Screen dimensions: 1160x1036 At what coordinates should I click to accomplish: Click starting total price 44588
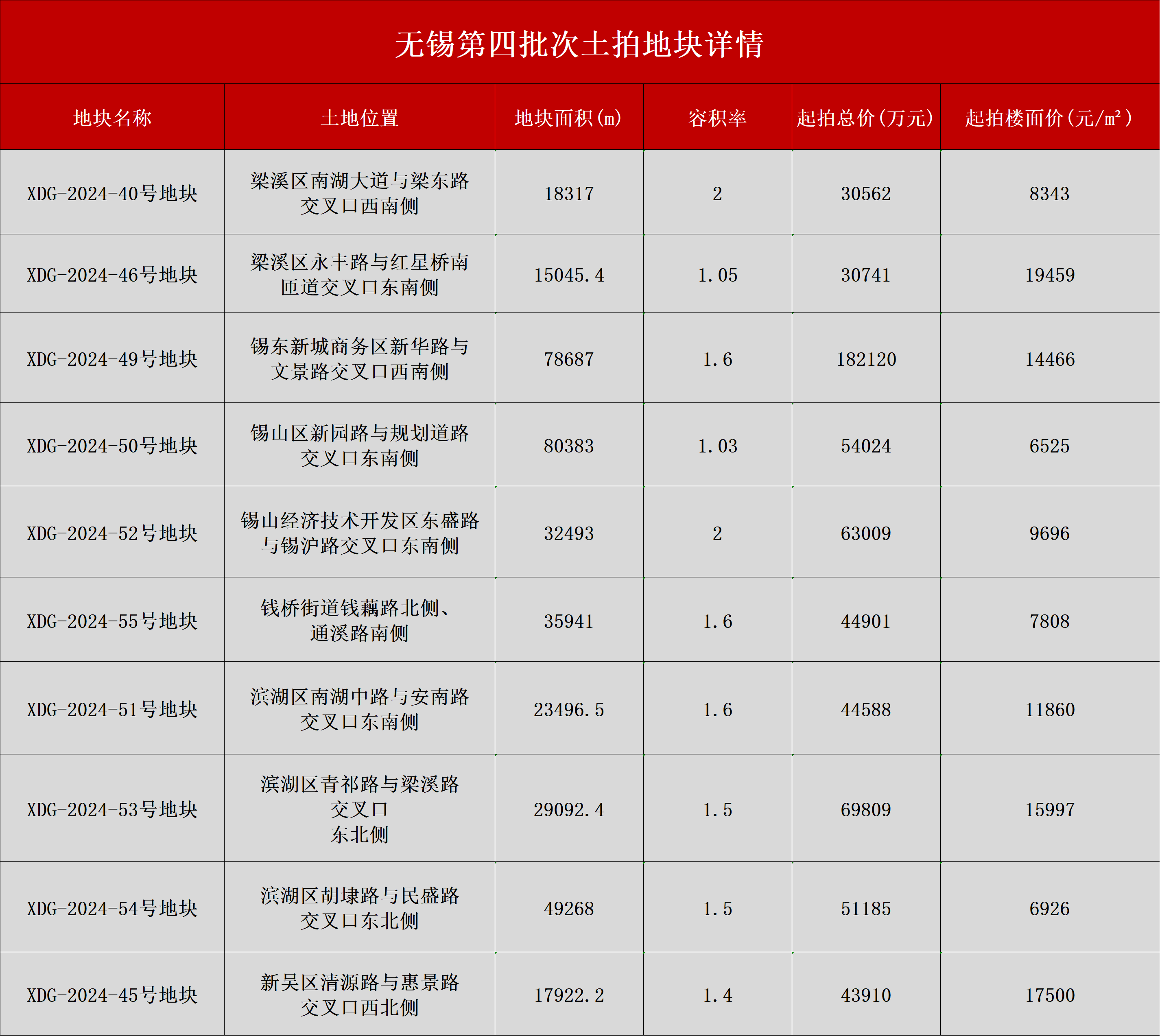(x=866, y=710)
